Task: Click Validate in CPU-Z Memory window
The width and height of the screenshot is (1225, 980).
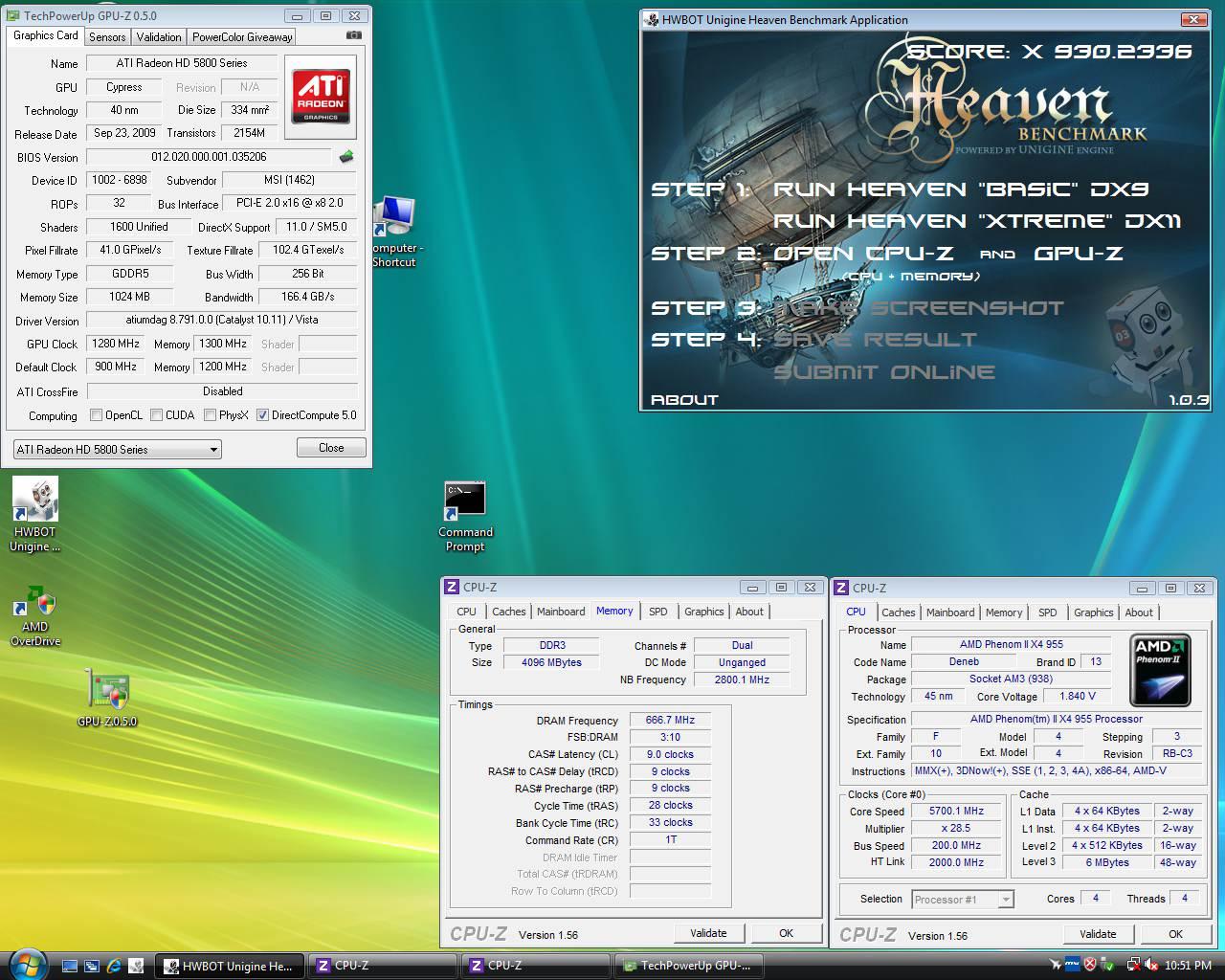Action: [x=708, y=933]
